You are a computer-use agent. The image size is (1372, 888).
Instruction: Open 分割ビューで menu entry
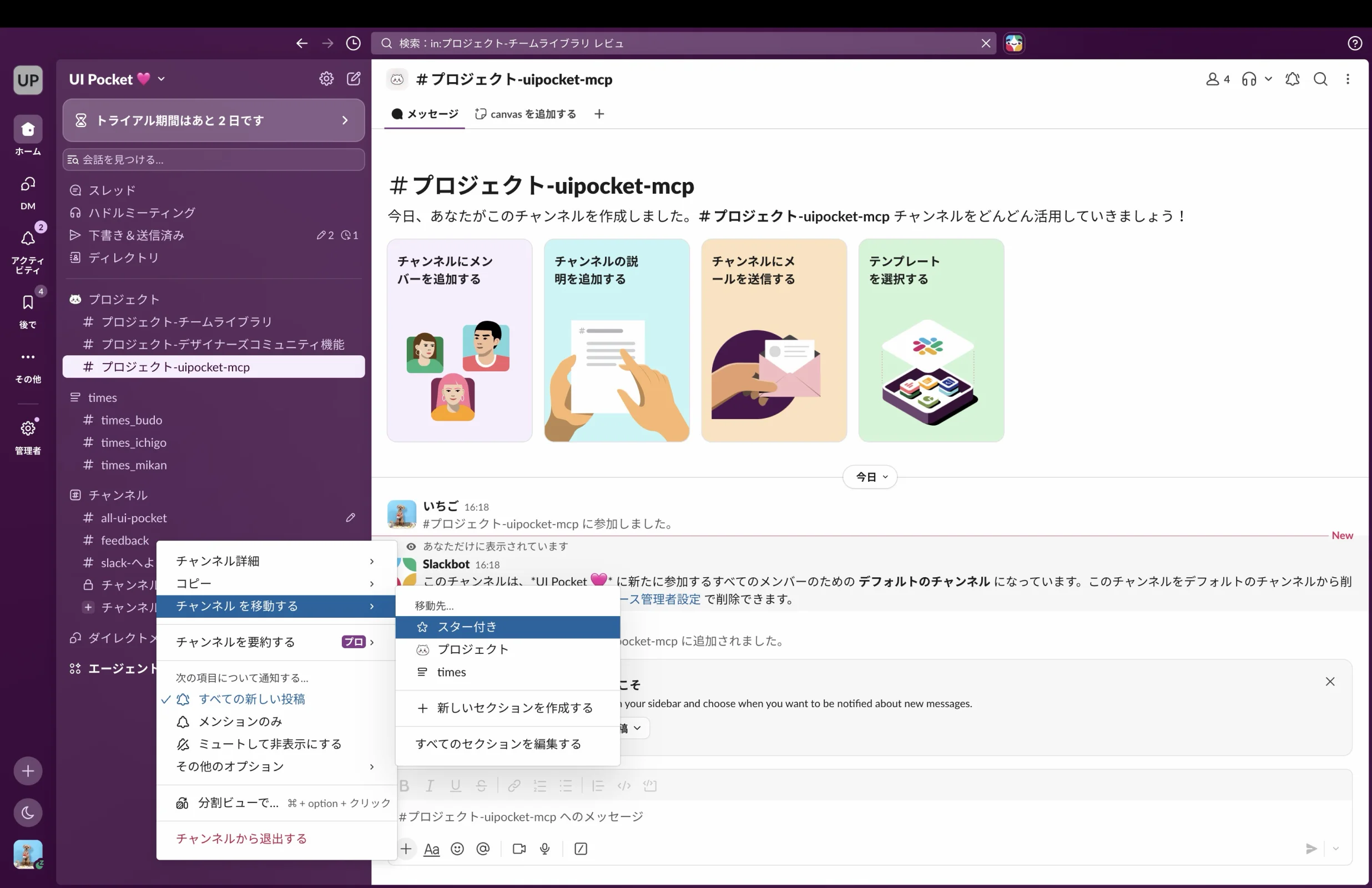coord(277,803)
